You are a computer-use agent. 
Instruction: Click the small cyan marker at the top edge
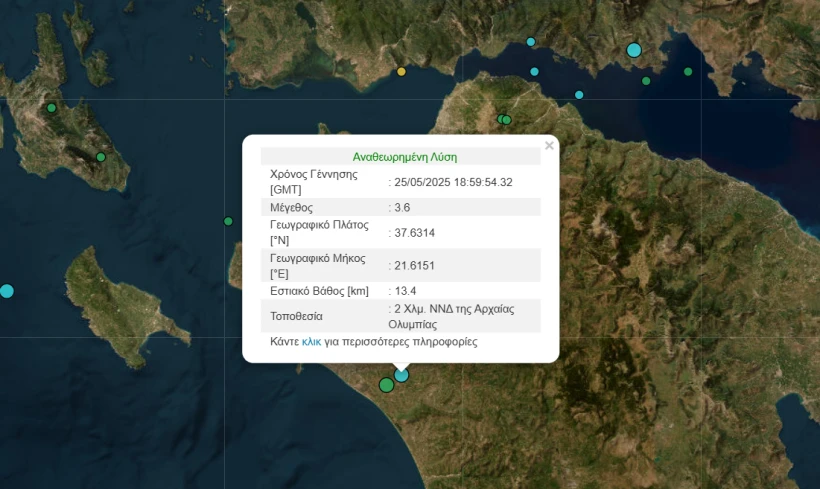pyautogui.click(x=531, y=42)
